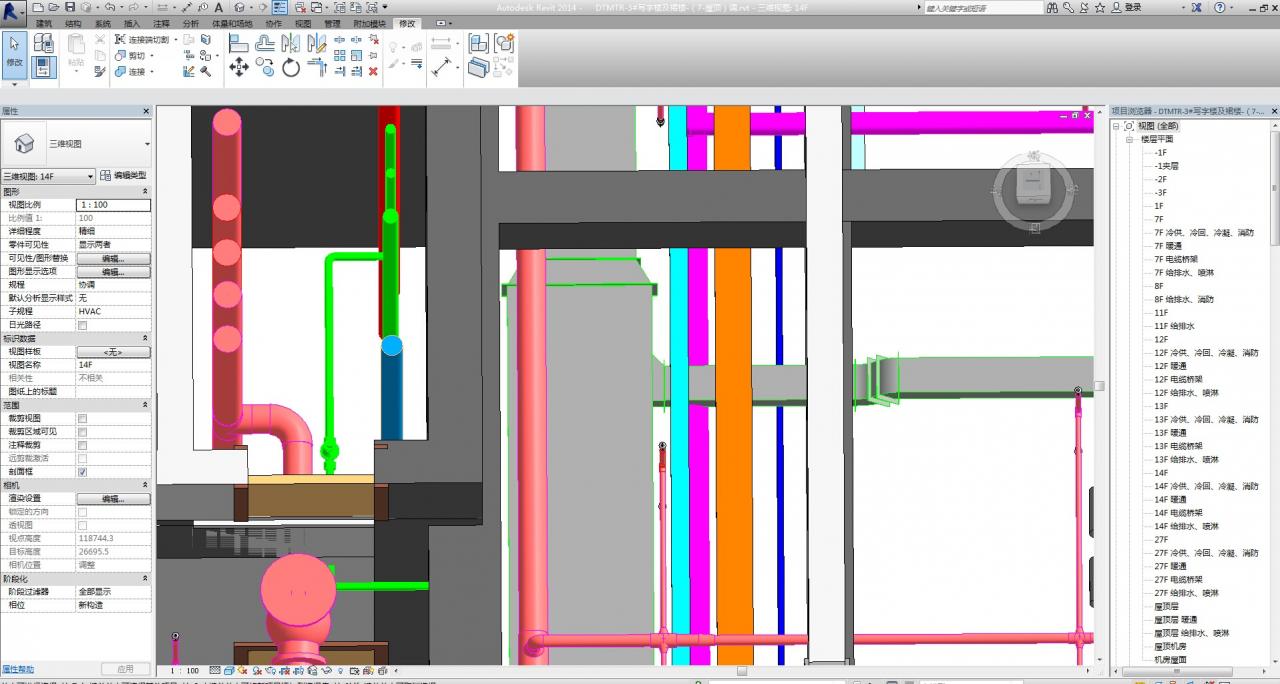
Task: Select the Align tool in ribbon
Action: 239,43
